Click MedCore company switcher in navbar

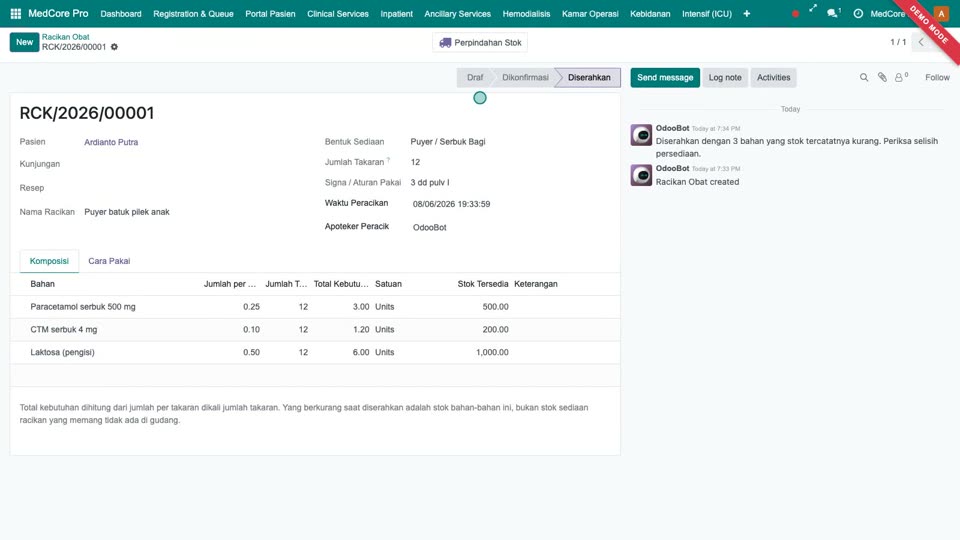click(x=887, y=13)
